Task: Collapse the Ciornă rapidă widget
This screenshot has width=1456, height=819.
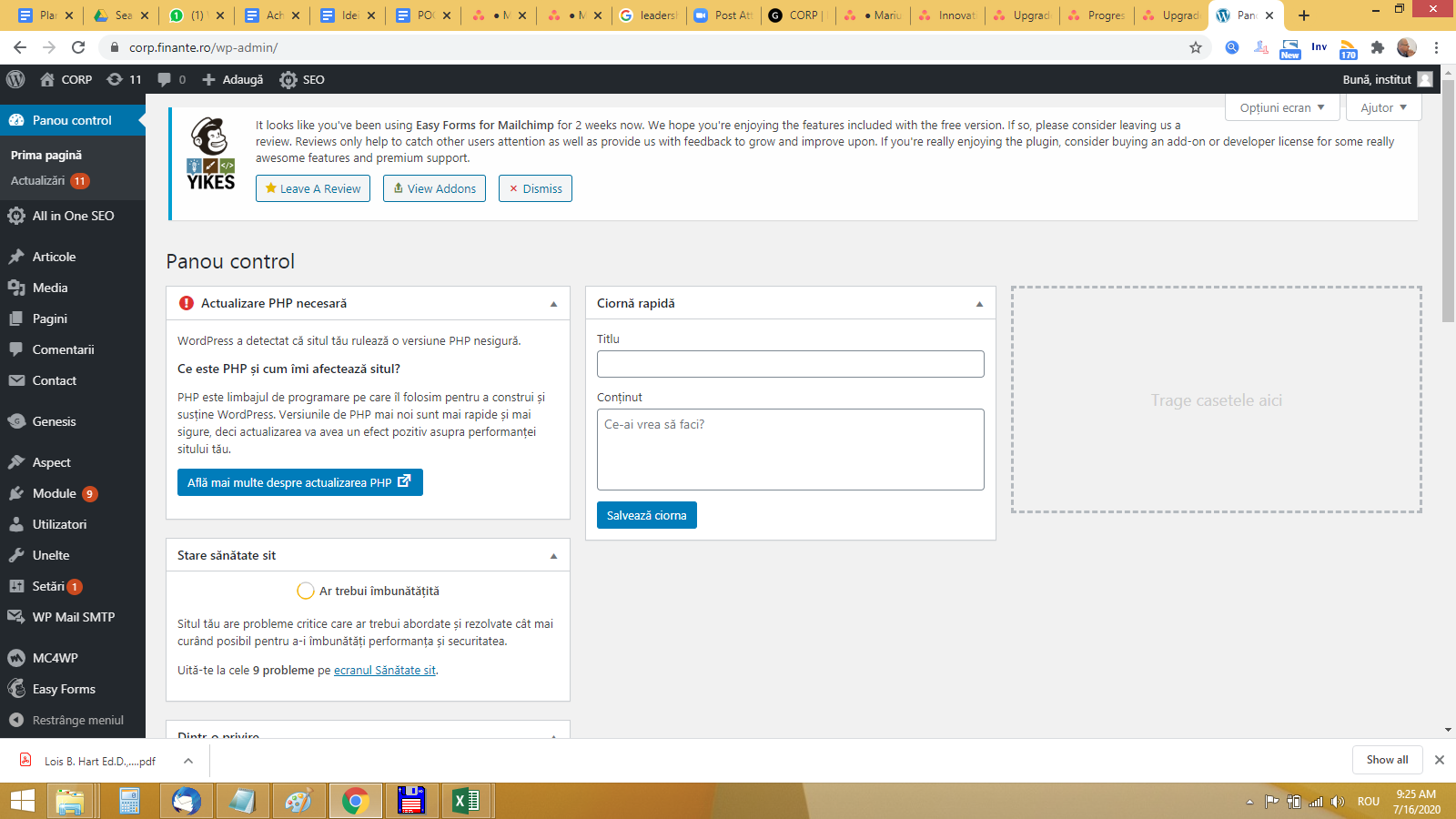Action: click(x=979, y=304)
